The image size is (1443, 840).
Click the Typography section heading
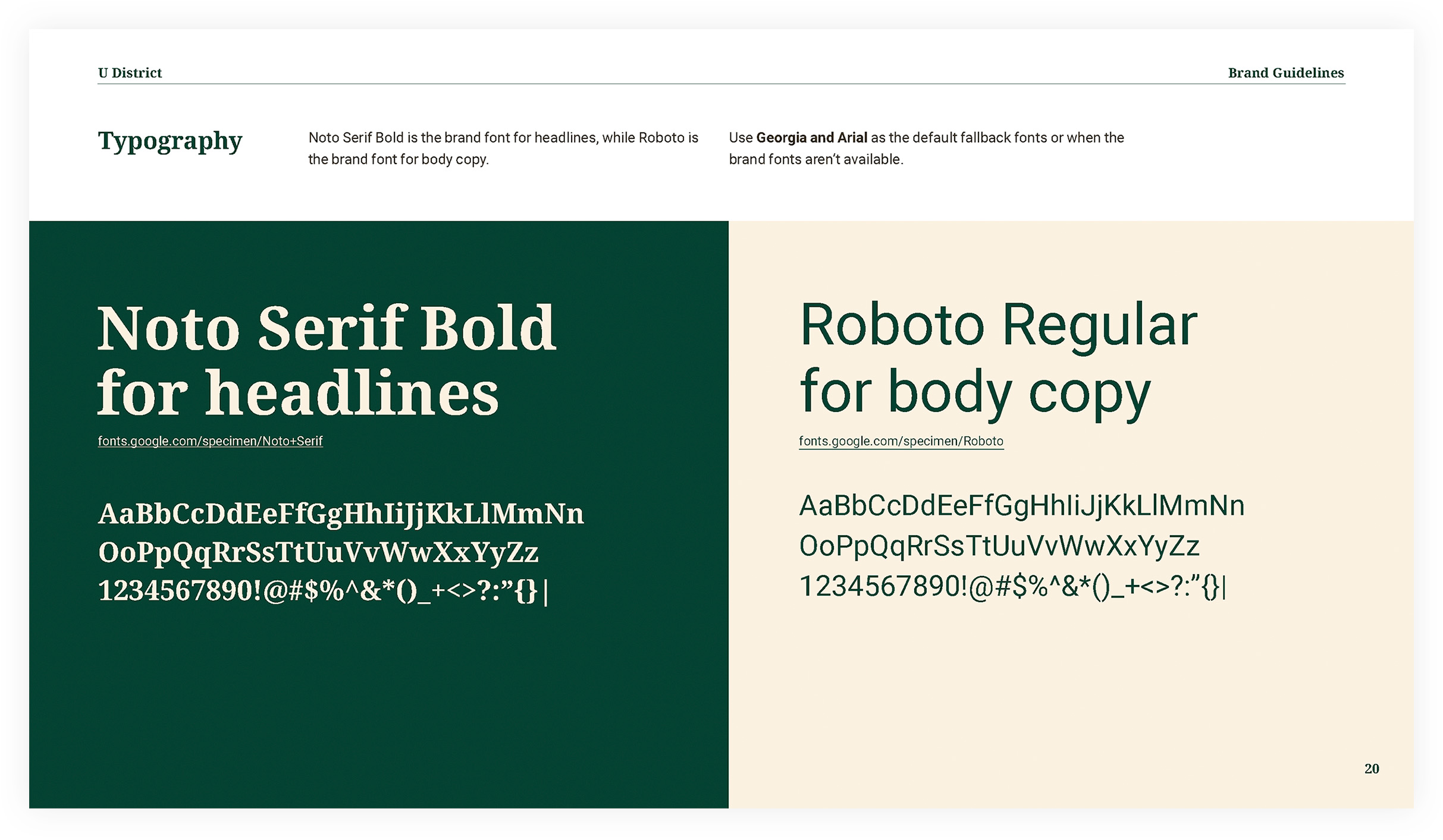(x=170, y=141)
